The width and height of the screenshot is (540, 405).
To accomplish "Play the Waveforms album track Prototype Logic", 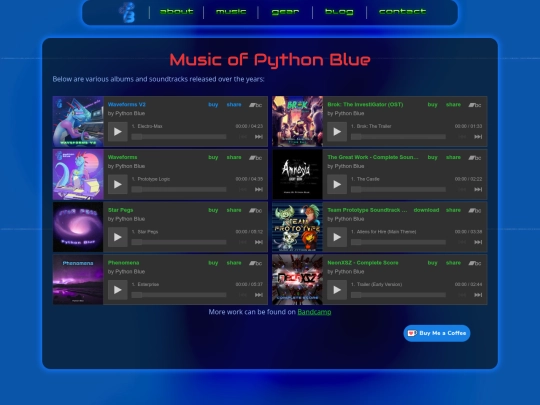I will pos(117,184).
